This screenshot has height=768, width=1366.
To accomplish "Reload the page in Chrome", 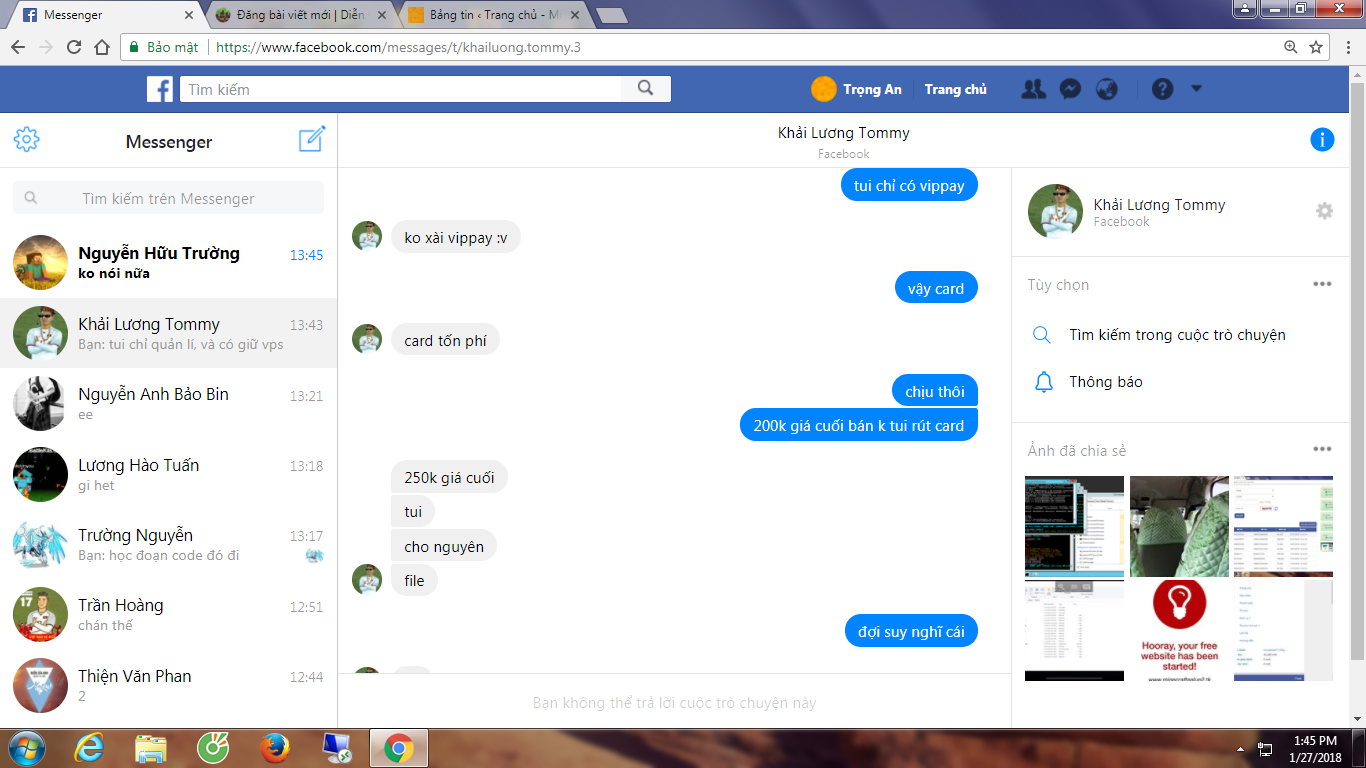I will click(73, 47).
